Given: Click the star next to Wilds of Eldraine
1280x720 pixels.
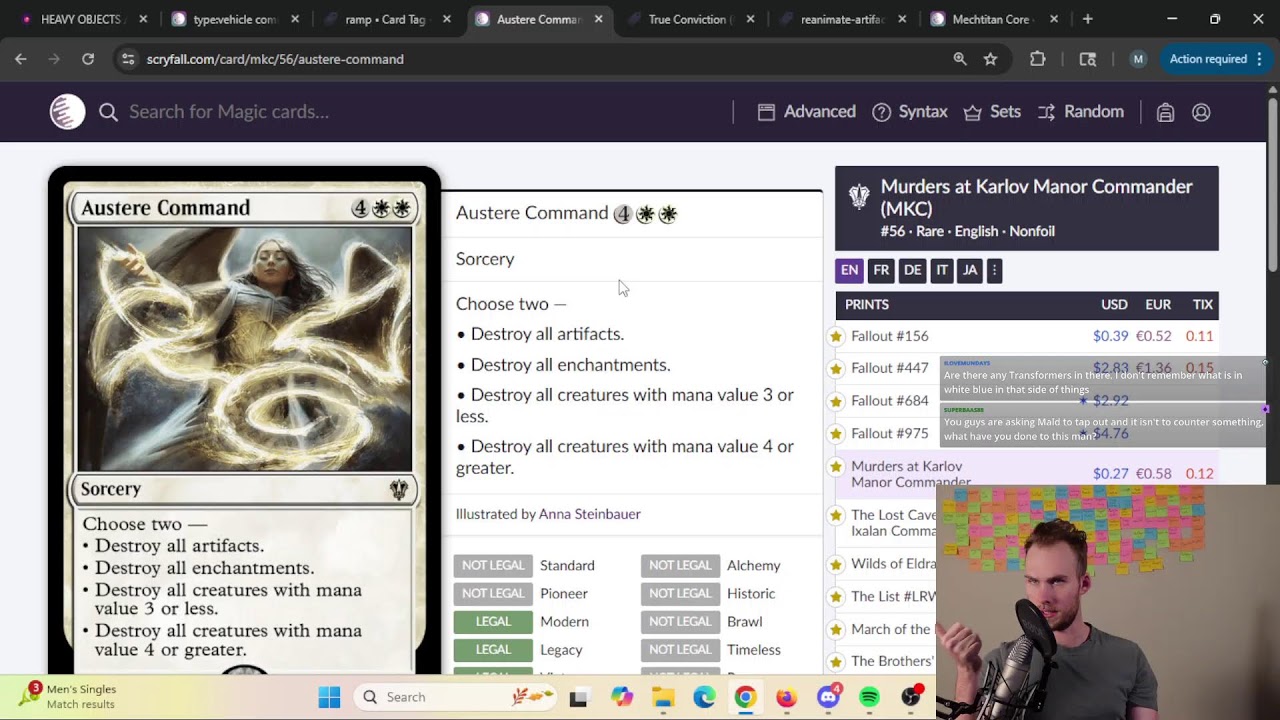Looking at the screenshot, I should pos(836,565).
